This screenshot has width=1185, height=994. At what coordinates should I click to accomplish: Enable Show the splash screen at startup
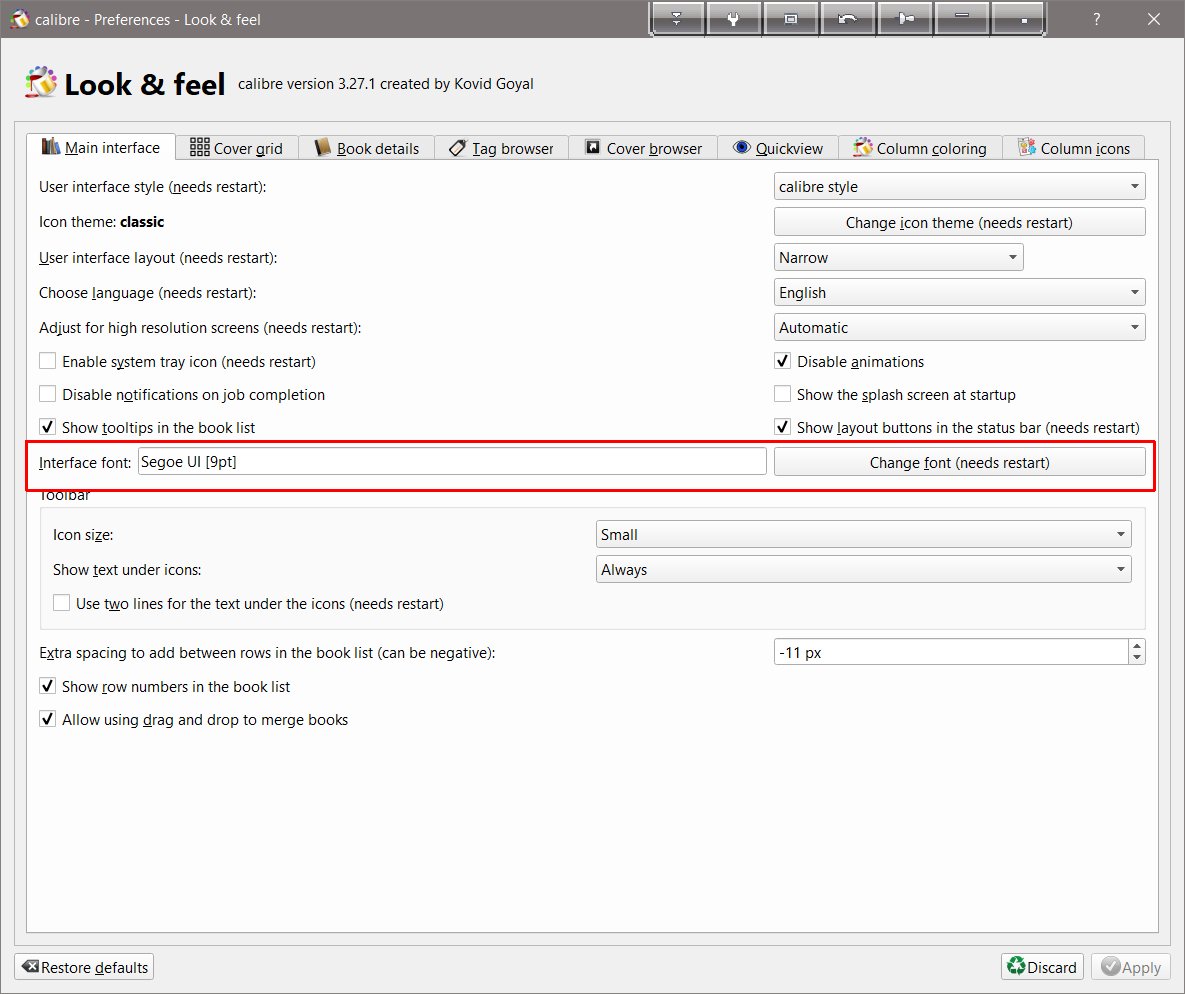point(783,395)
